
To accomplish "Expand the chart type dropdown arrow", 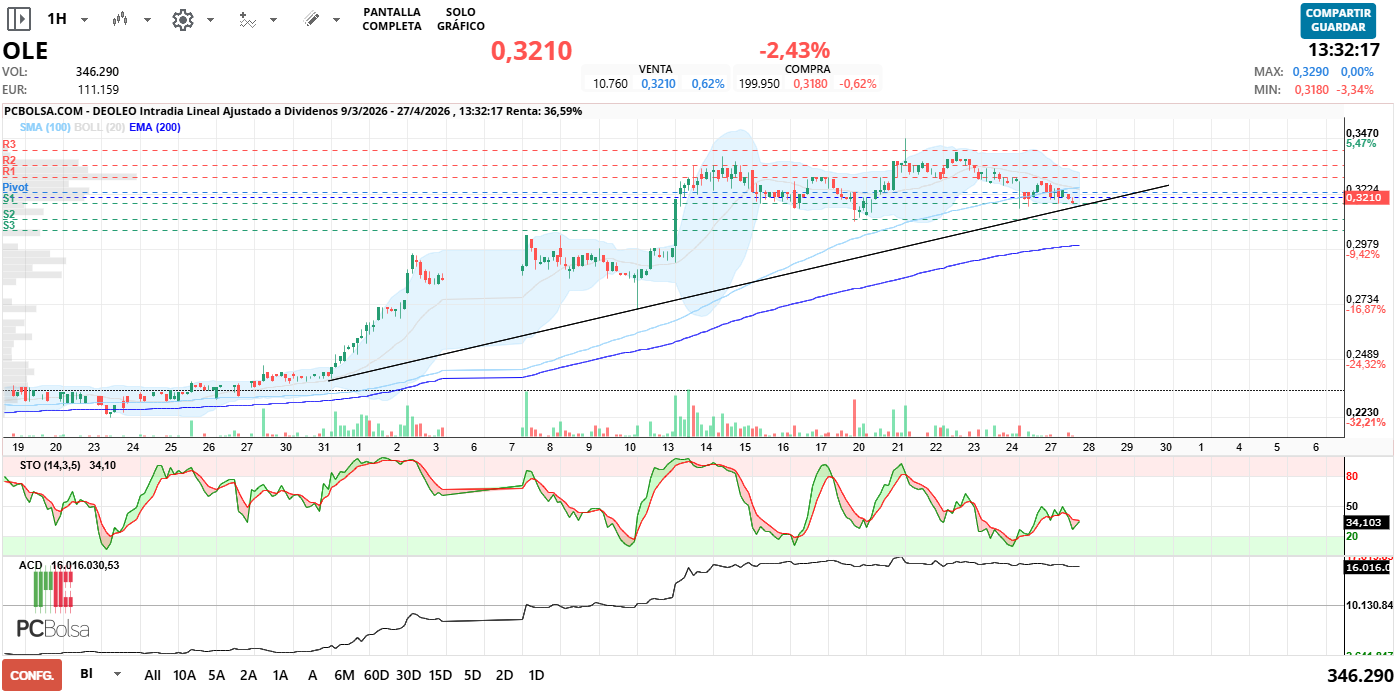I will [147, 20].
